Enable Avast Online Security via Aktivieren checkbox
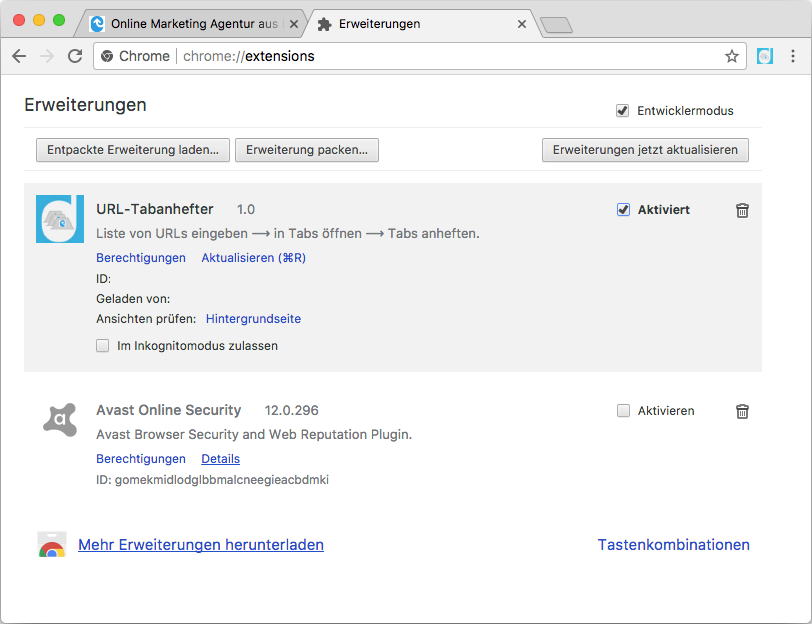The image size is (812, 624). (x=623, y=411)
